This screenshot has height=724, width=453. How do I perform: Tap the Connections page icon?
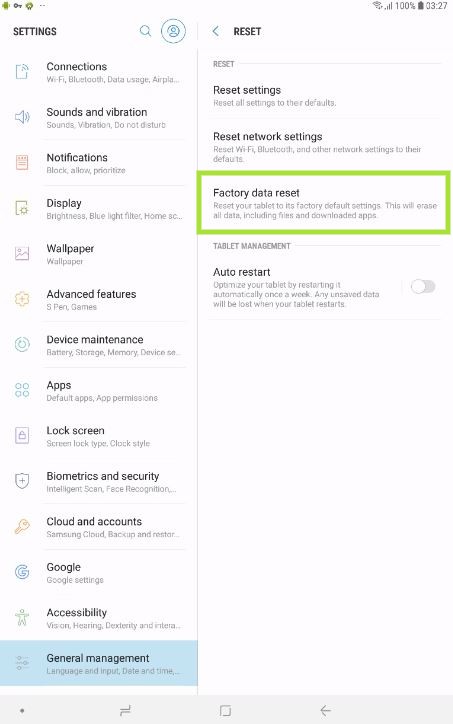[x=22, y=72]
